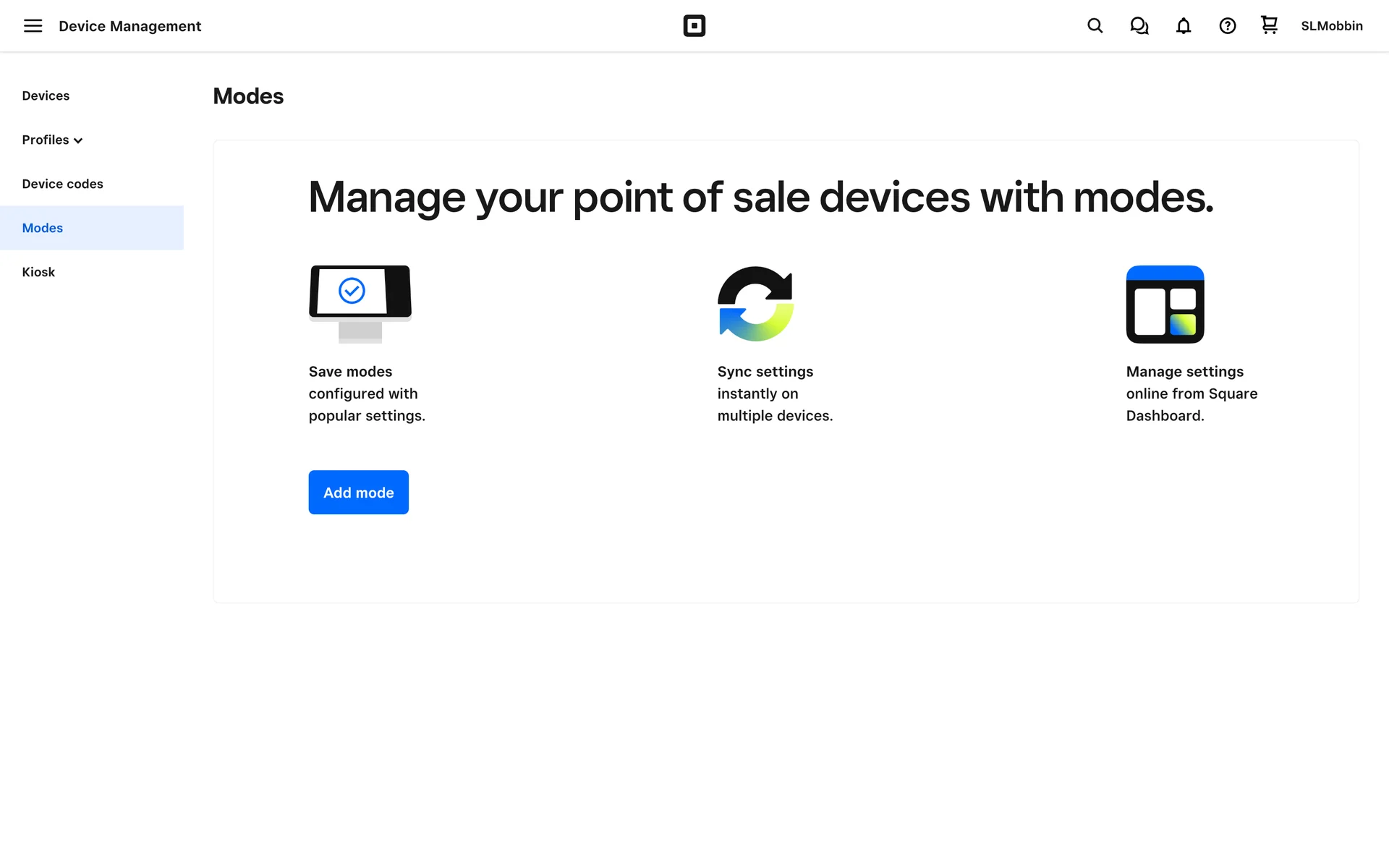The width and height of the screenshot is (1389, 868).
Task: Go to Devices in sidebar
Action: point(46,95)
